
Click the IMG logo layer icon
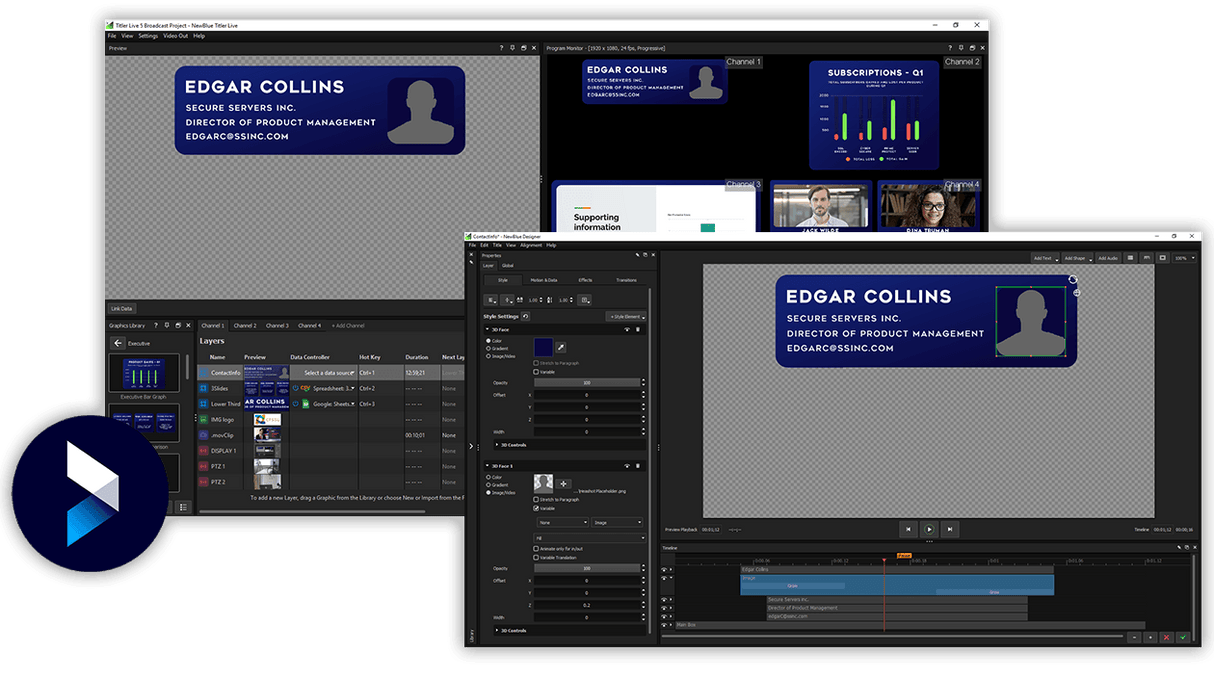203,419
